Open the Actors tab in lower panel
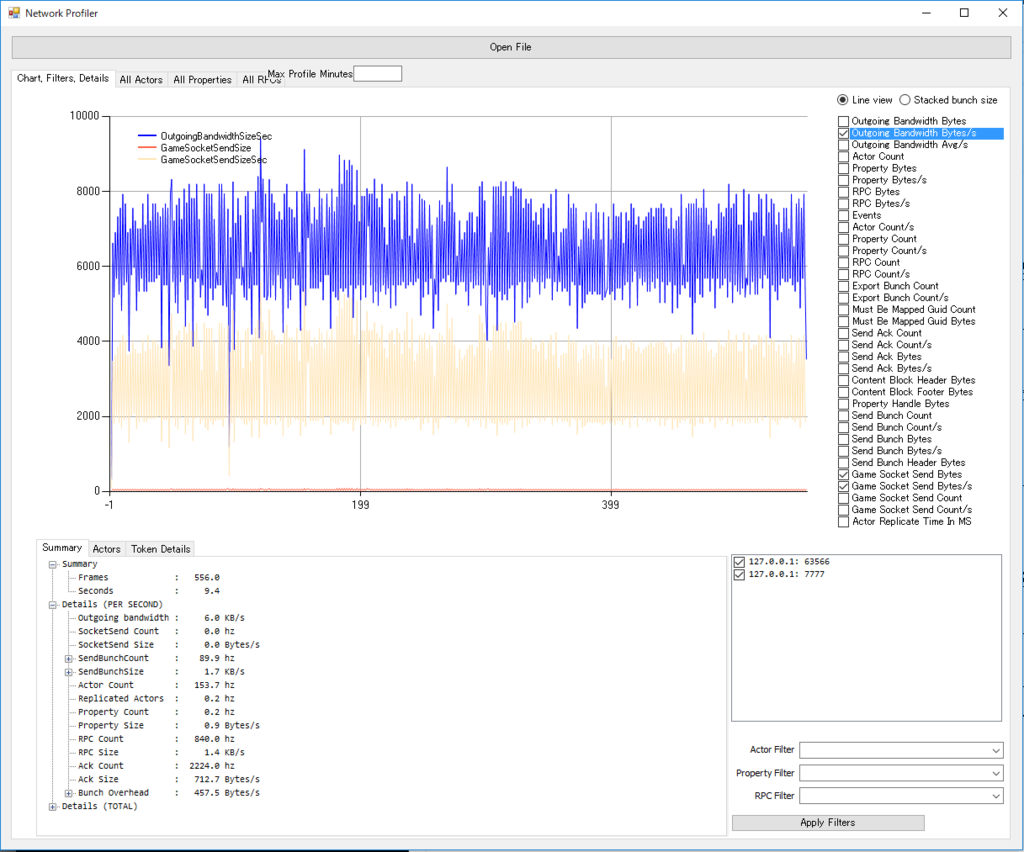 (x=106, y=549)
